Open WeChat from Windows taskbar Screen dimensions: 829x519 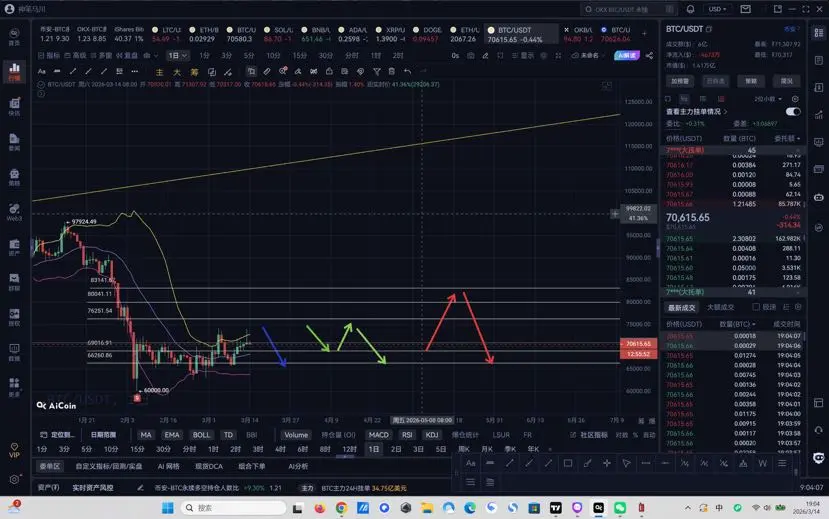click(x=620, y=508)
